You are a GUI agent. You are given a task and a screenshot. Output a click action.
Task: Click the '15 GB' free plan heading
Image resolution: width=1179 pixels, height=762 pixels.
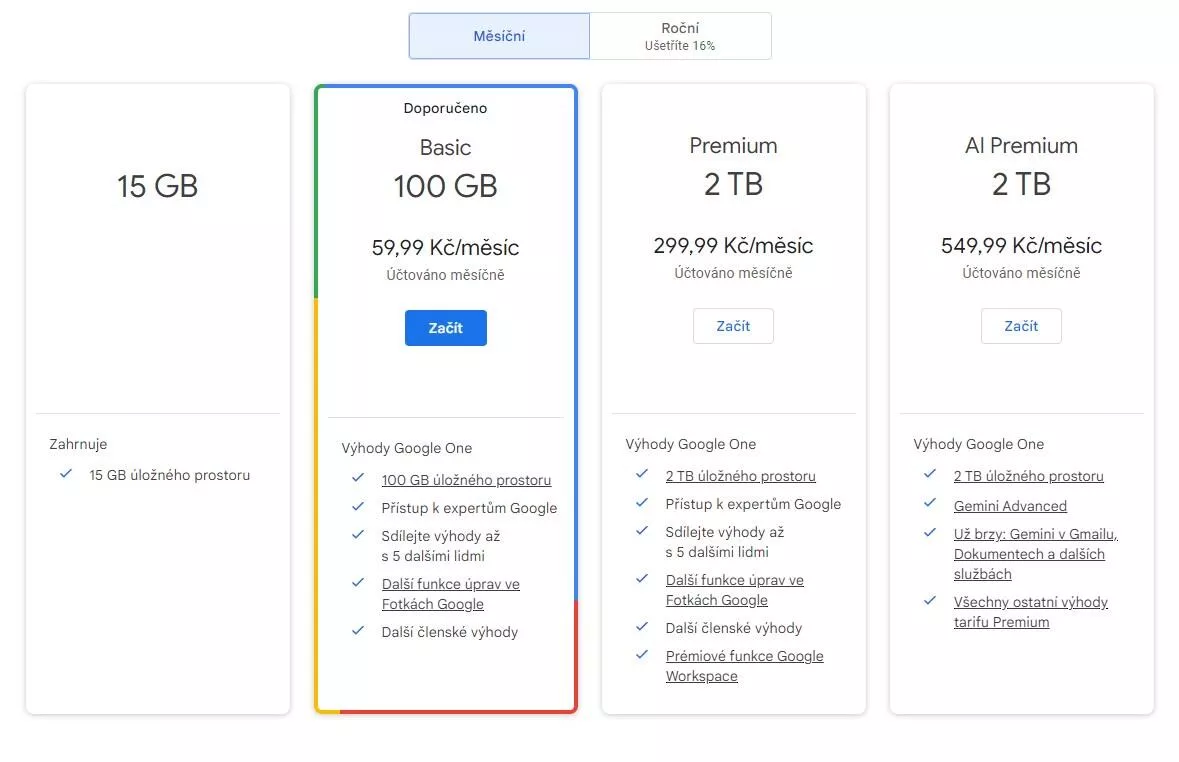(157, 187)
